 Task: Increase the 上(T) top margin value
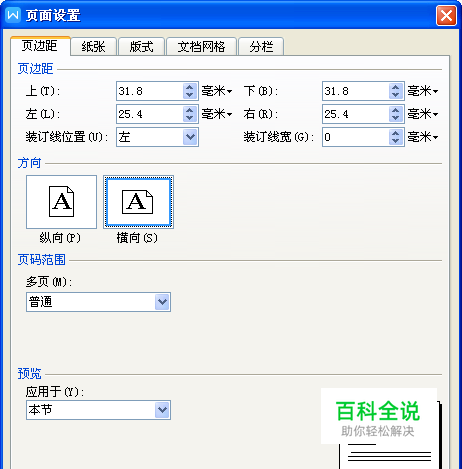[190, 87]
